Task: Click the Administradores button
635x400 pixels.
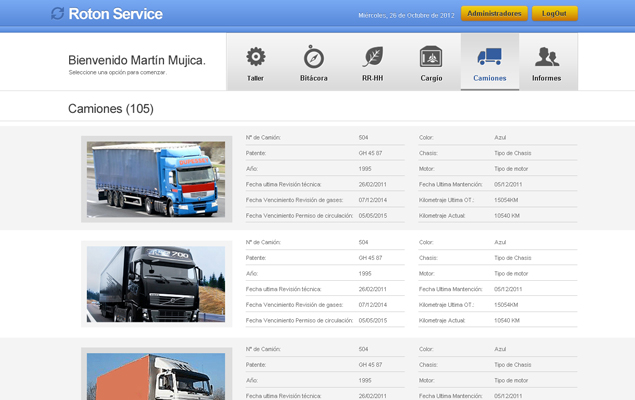Action: 494,13
